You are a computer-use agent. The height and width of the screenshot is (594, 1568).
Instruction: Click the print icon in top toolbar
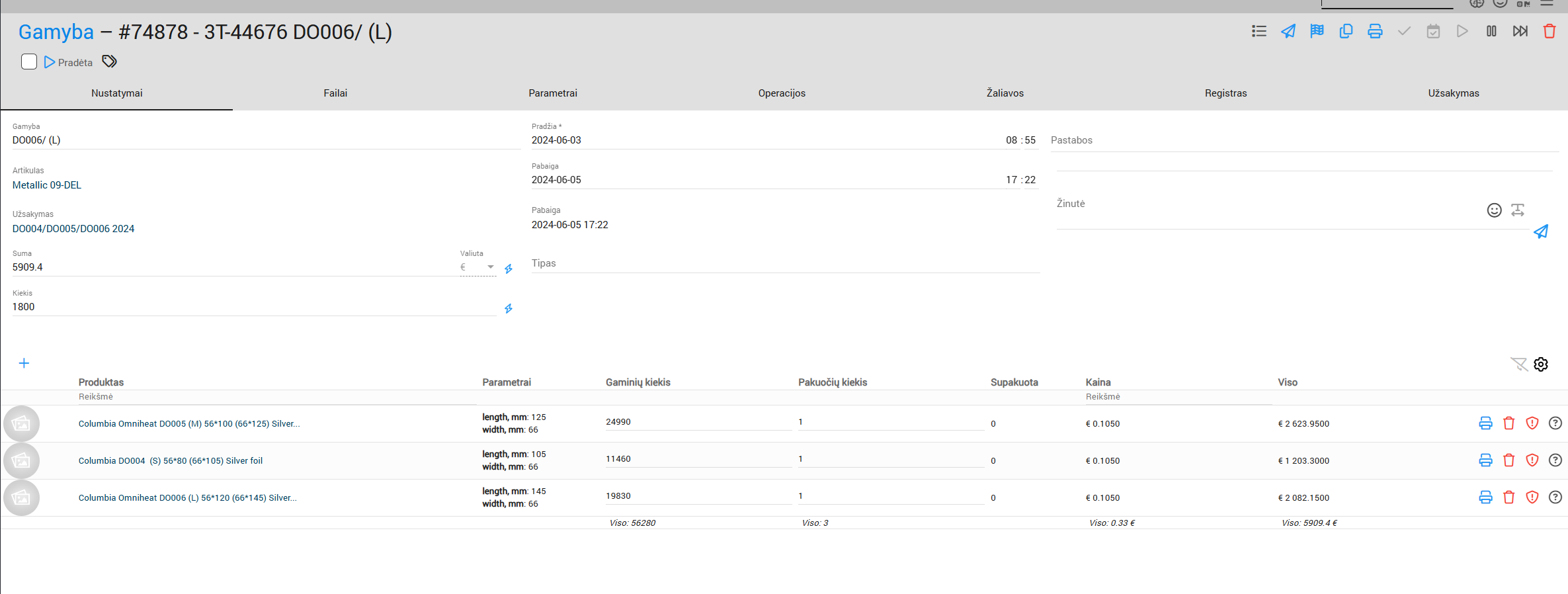[1375, 31]
